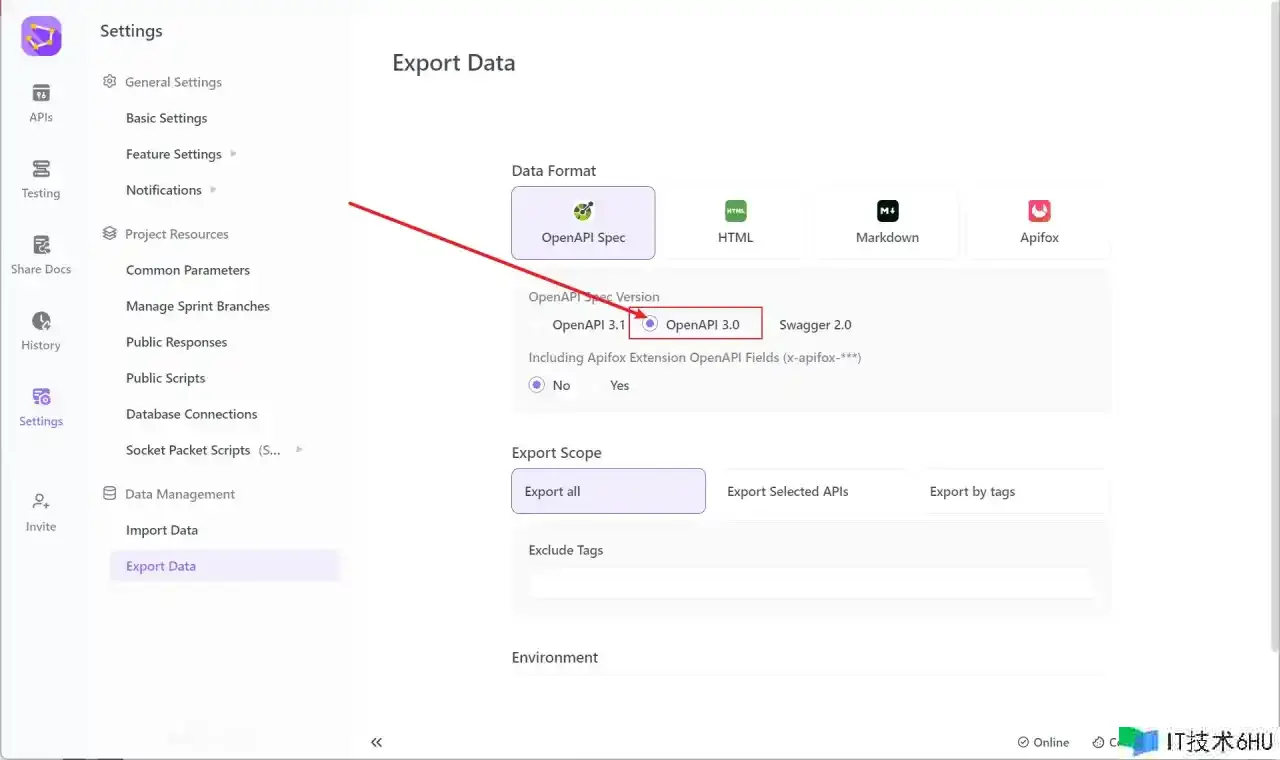
Task: Select the HTML data format
Action: [x=735, y=223]
